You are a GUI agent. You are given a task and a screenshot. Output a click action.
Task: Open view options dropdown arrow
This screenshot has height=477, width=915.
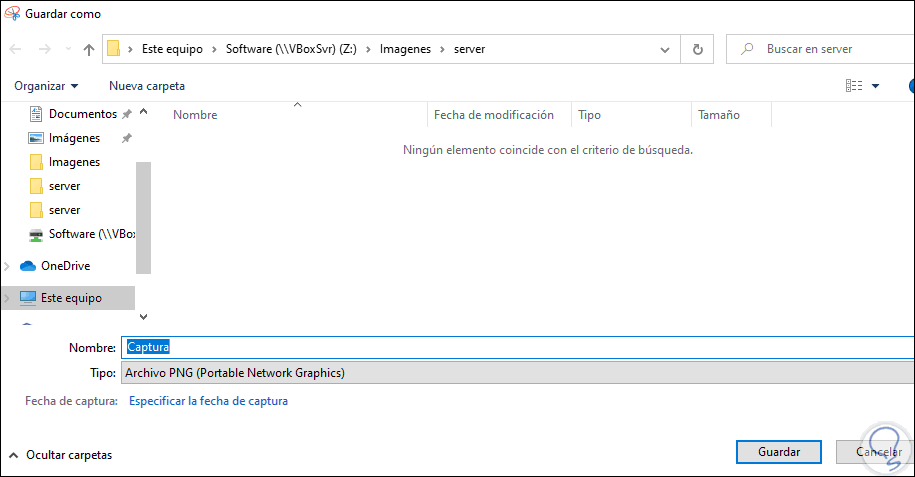click(x=875, y=86)
